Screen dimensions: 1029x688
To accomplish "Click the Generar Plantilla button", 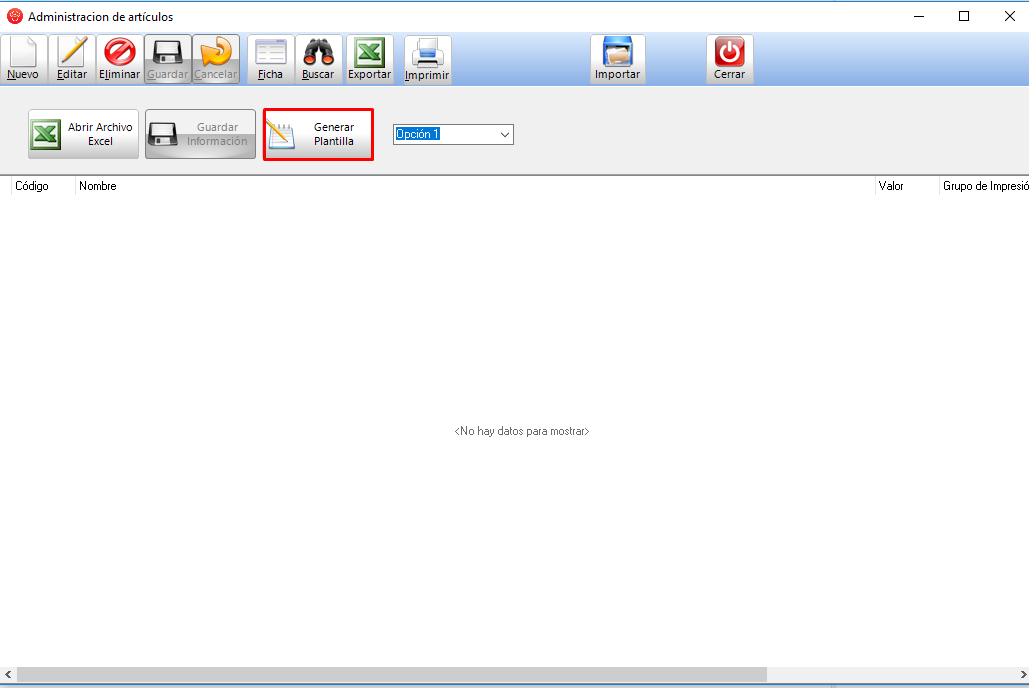I will (x=318, y=134).
